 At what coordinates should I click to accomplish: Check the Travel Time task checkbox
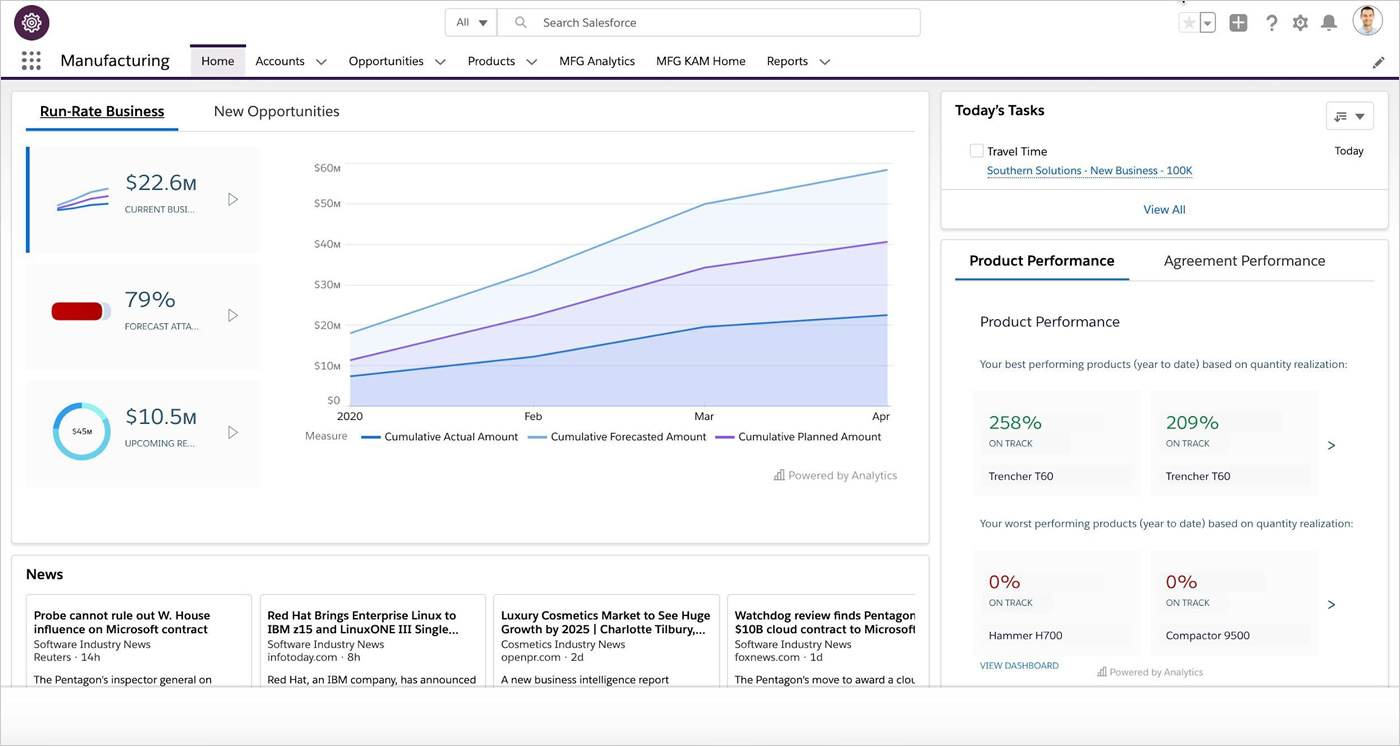pos(976,151)
